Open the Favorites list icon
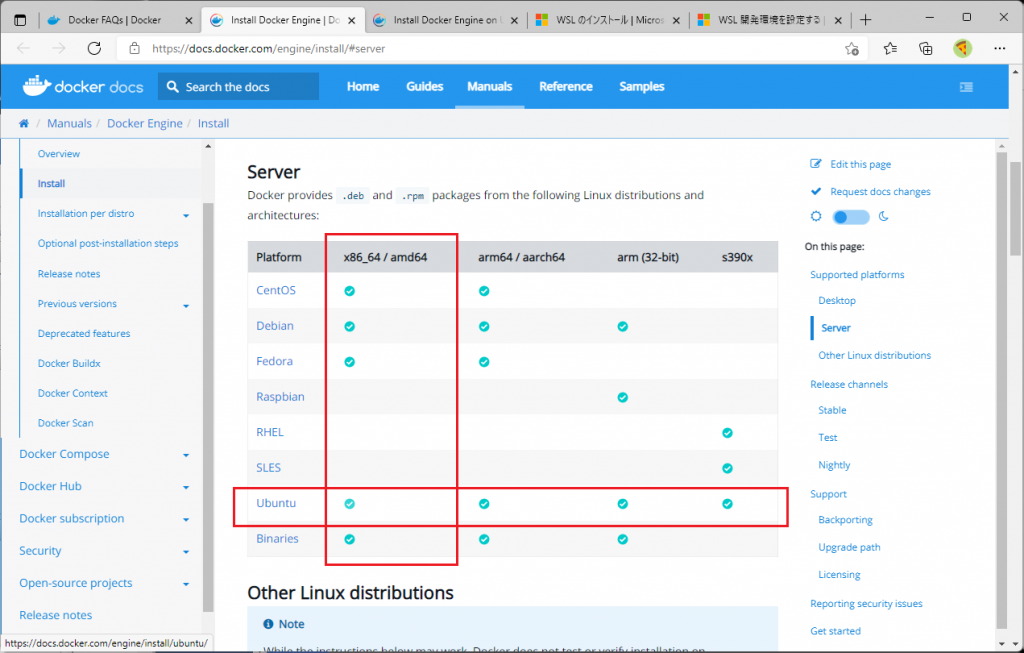This screenshot has width=1024, height=653. click(x=890, y=48)
